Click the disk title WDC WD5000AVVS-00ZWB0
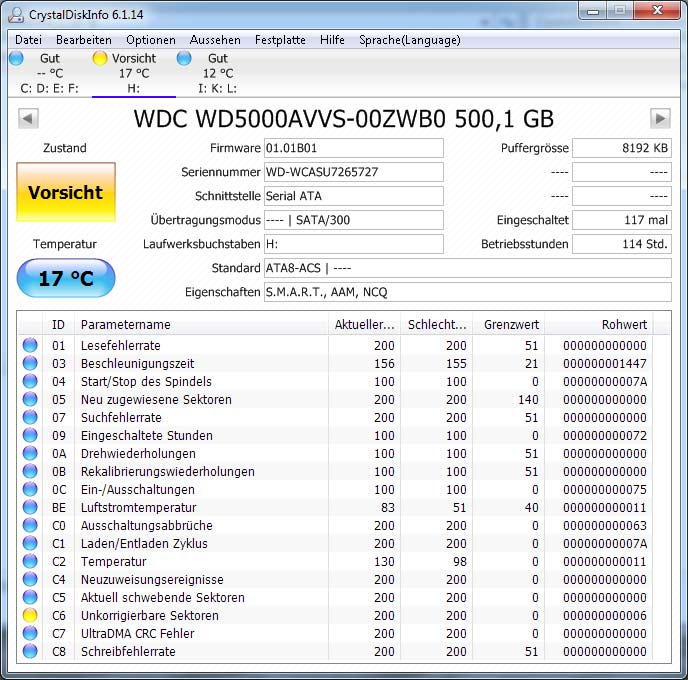This screenshot has width=688, height=680. [344, 118]
